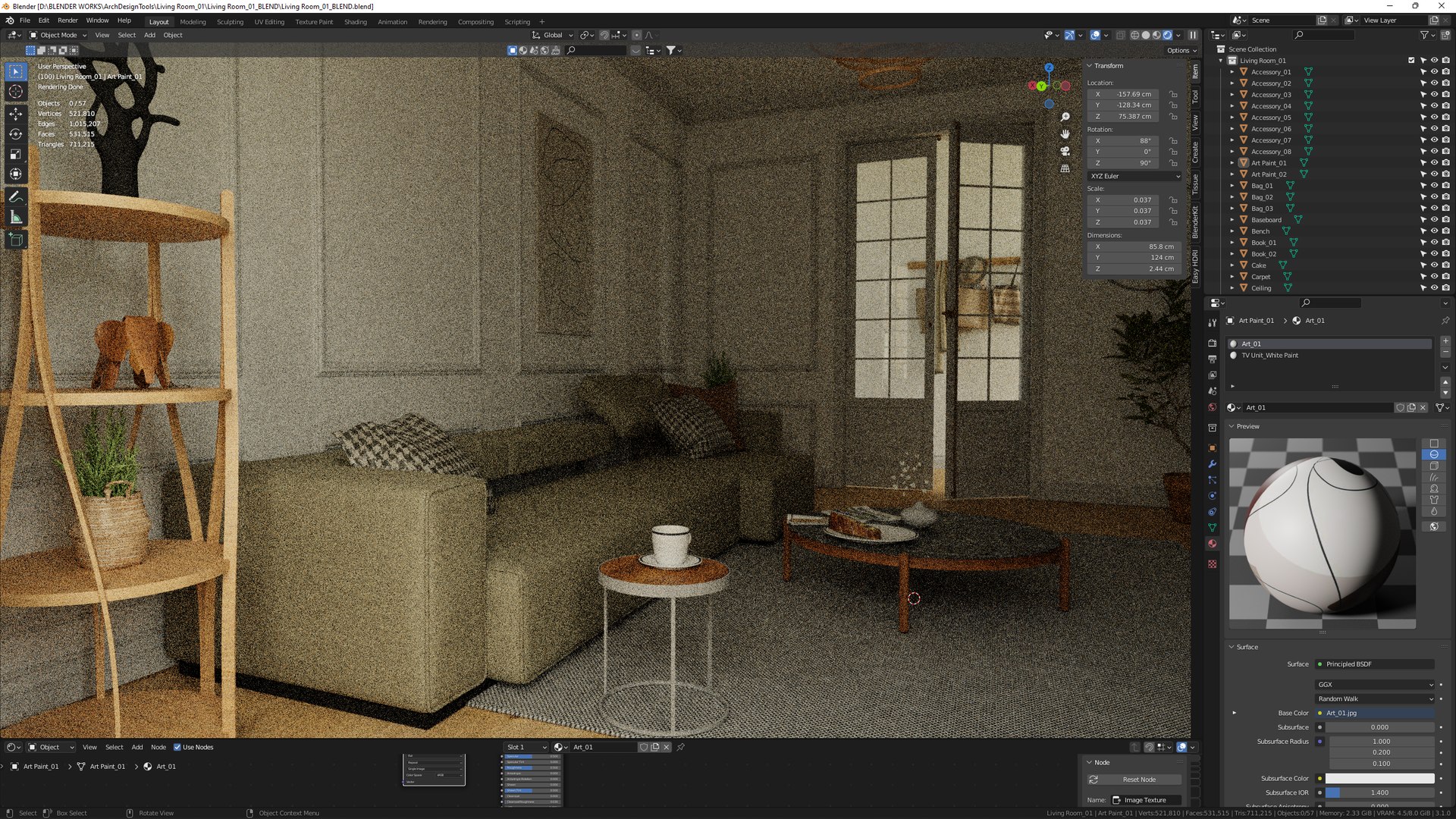Select the Cursor tool in viewport toolbar
Image resolution: width=1456 pixels, height=819 pixels.
click(x=15, y=92)
